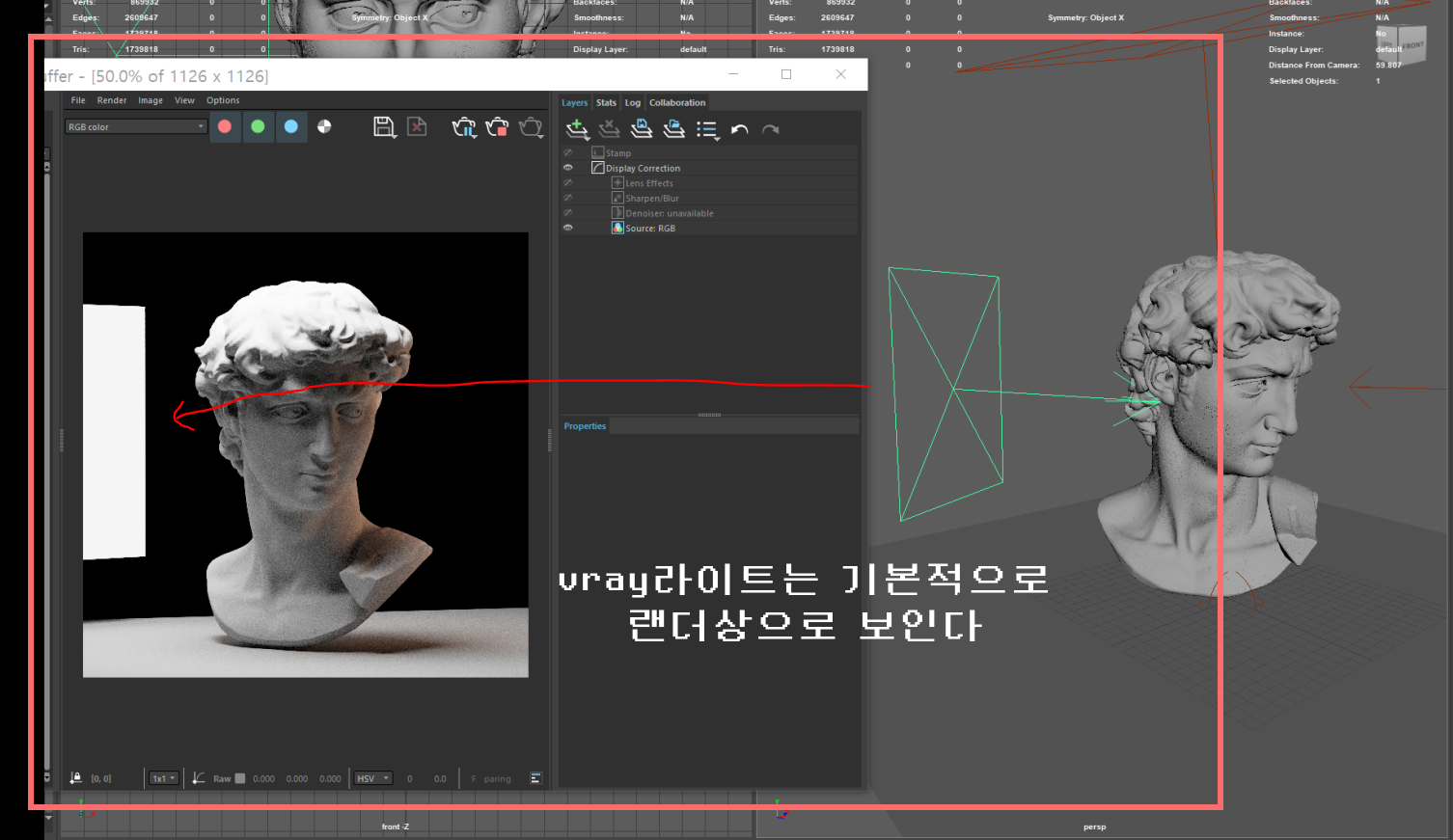Switch to the Collaboration tab
Viewport: 1453px width, 840px height.
click(677, 102)
